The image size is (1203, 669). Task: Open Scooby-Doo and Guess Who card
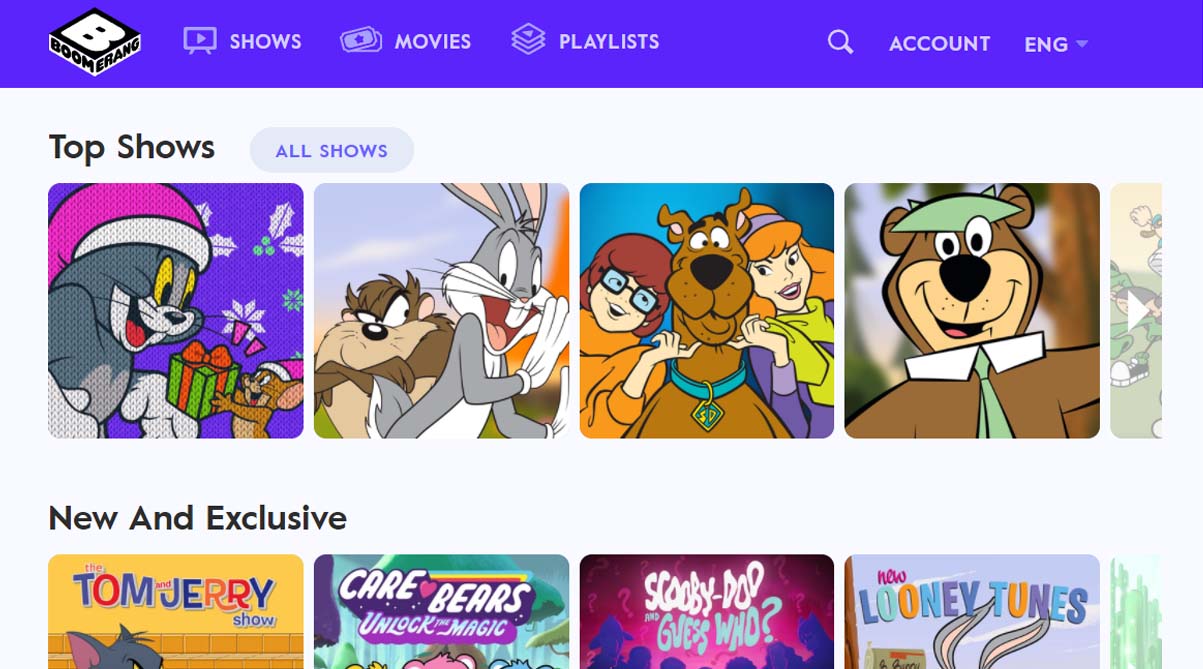(x=707, y=612)
